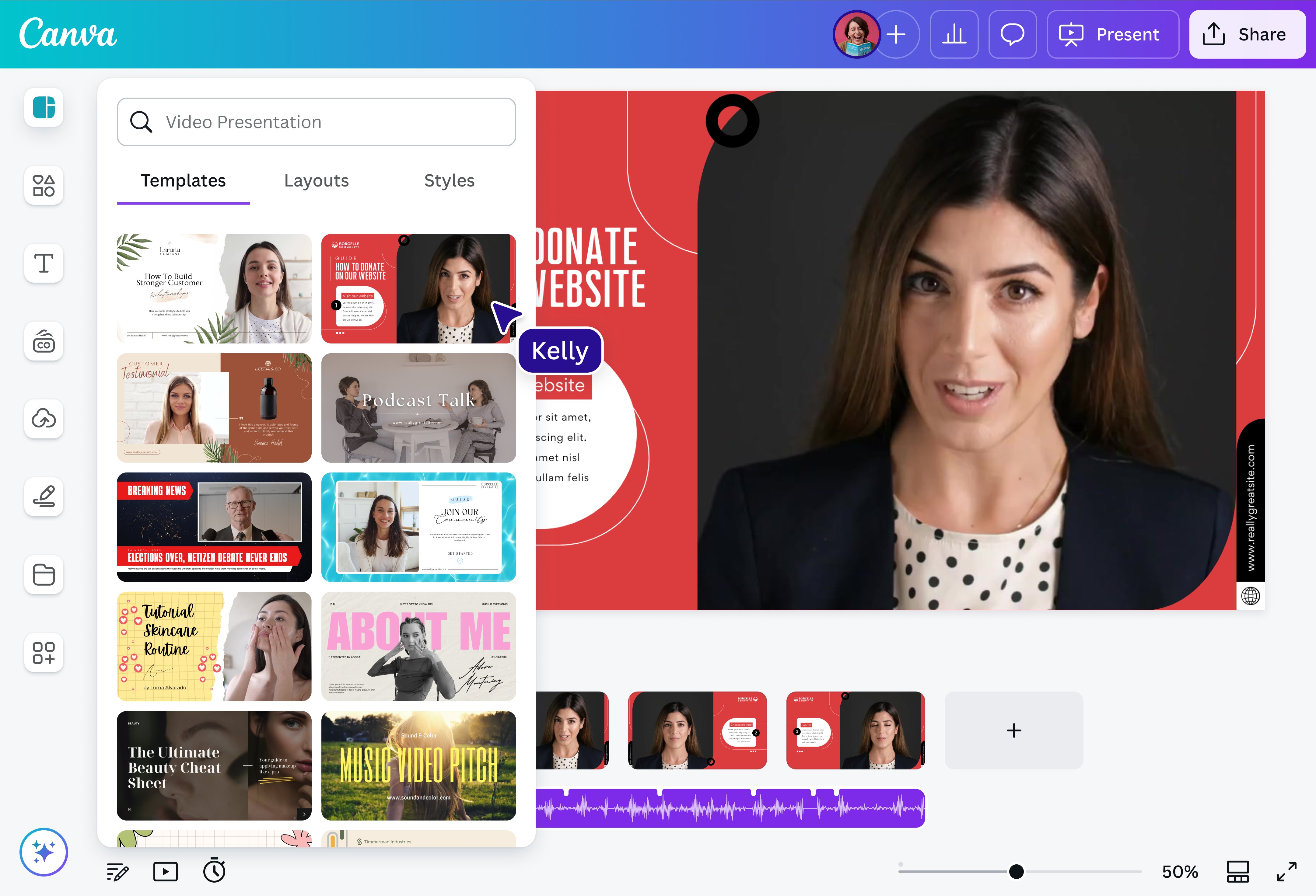The height and width of the screenshot is (896, 1316).
Task: Click the Share button
Action: (1247, 34)
